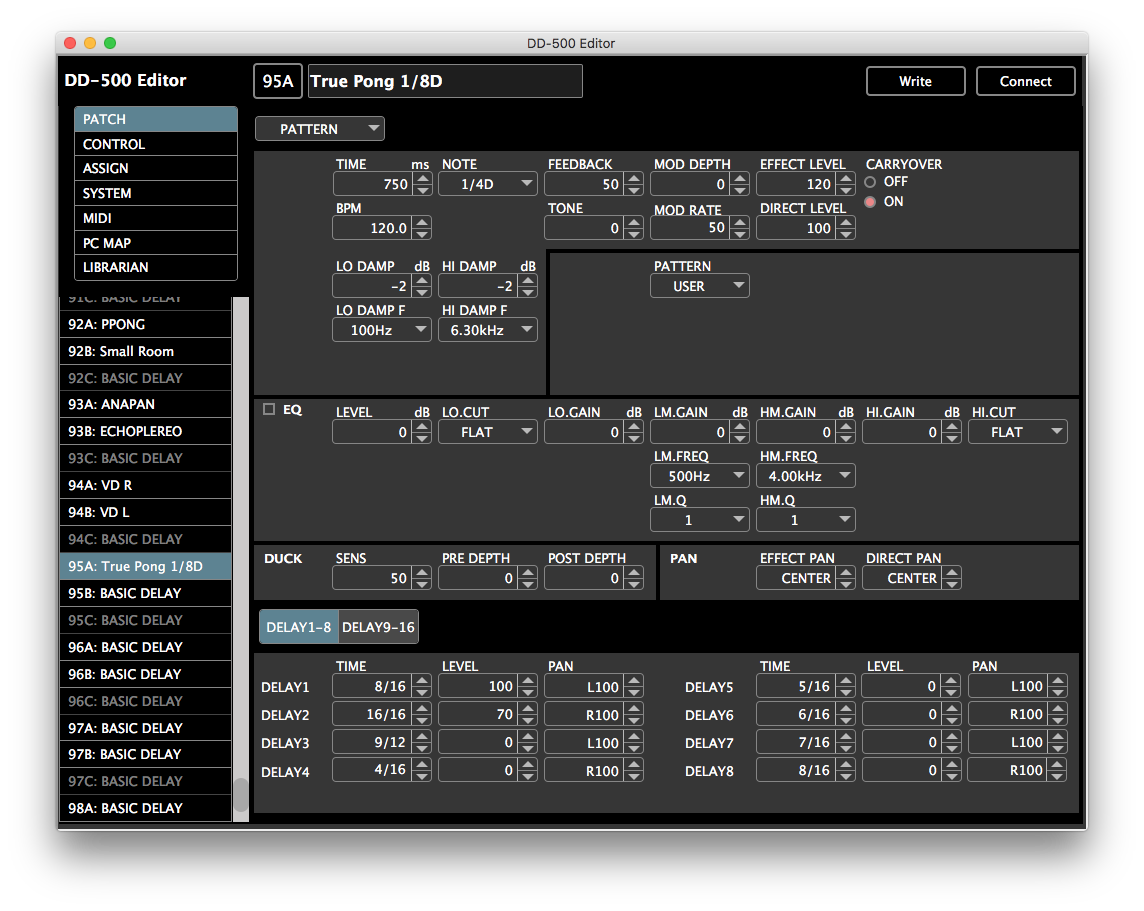Click the DELAY2 LEVEL field showing 70
Viewport: 1144px width, 911px height.
point(478,714)
